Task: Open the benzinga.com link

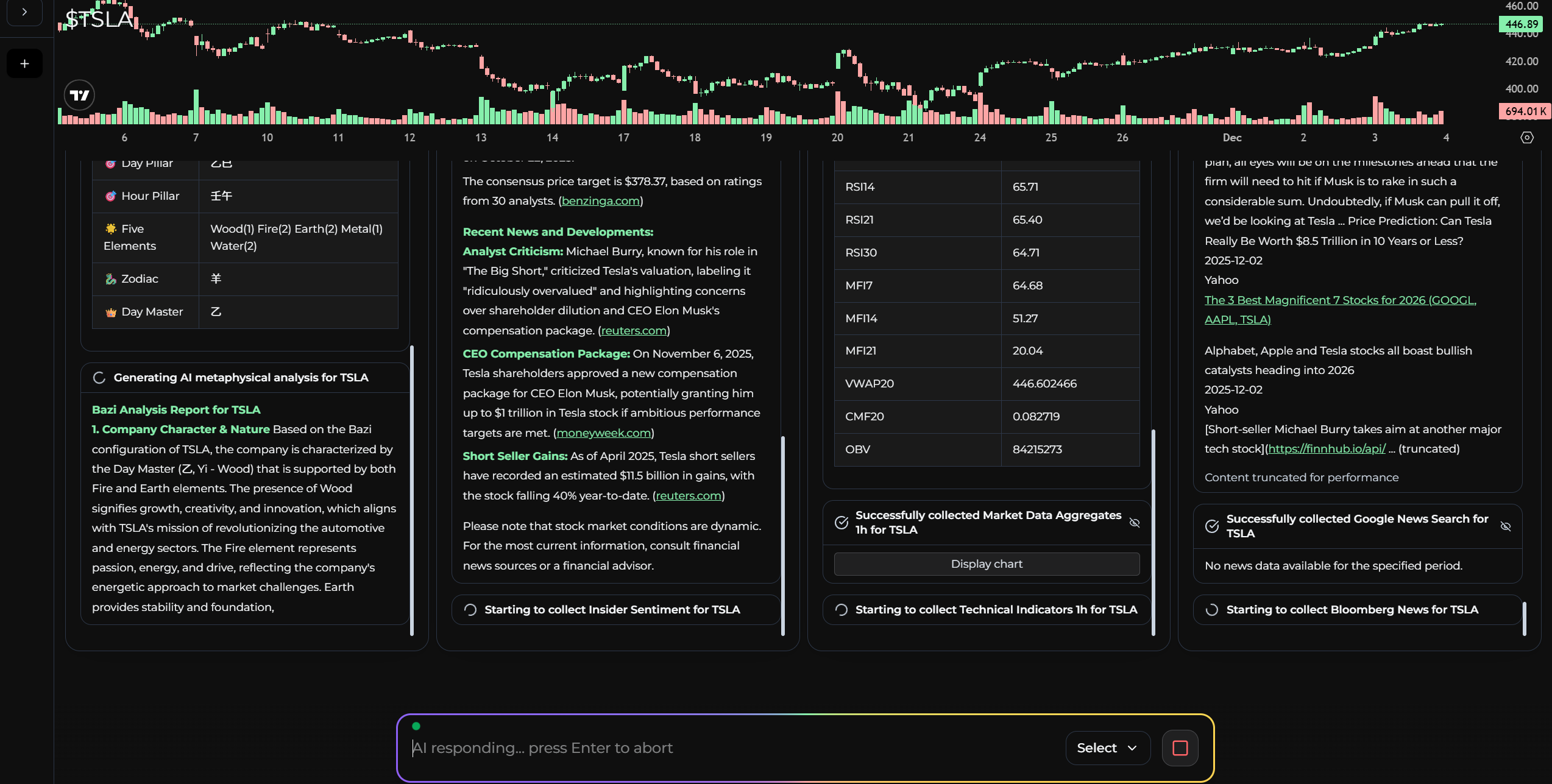Action: click(x=600, y=201)
